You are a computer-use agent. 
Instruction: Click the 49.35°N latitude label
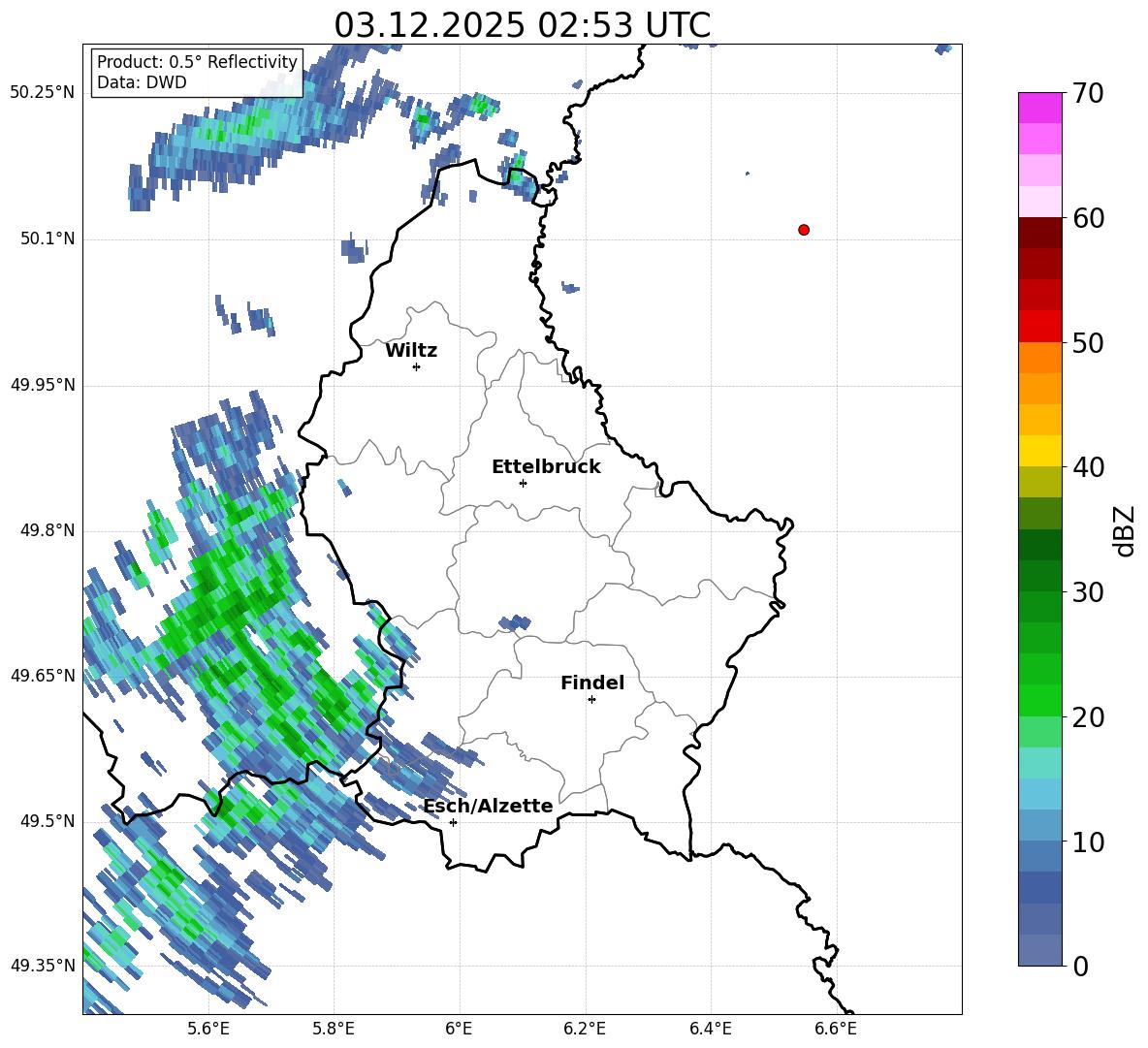43,966
